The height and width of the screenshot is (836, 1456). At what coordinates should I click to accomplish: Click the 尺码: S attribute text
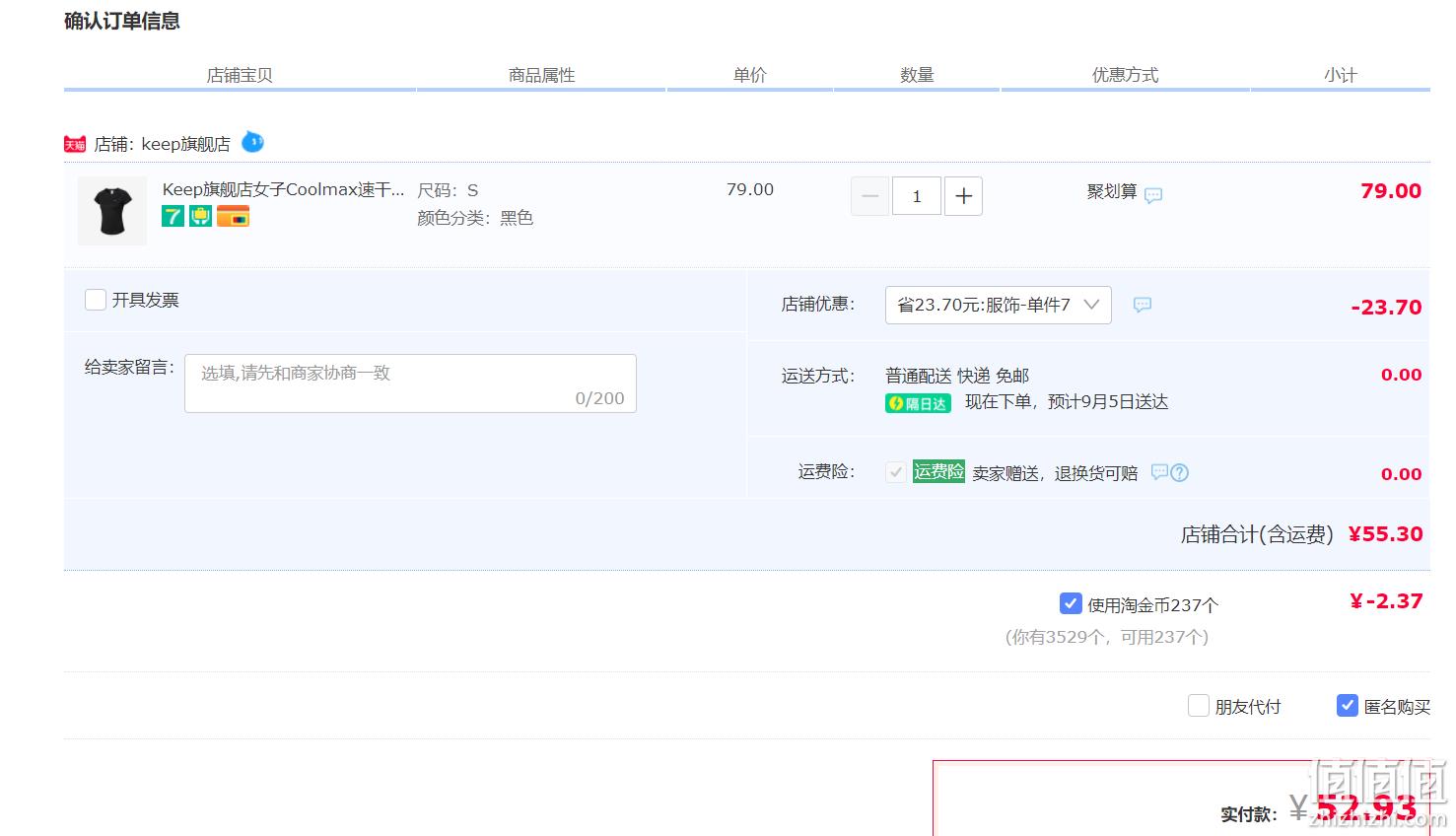coord(448,190)
